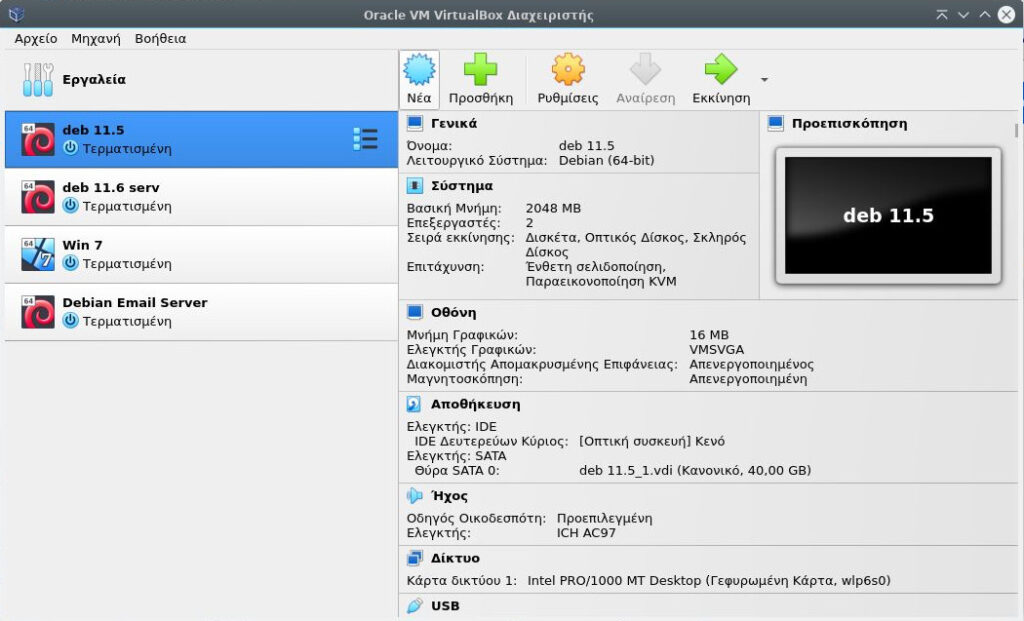Click the grey Αναίρεση arrow icon
Image resolution: width=1024 pixels, height=621 pixels.
pyautogui.click(x=645, y=70)
